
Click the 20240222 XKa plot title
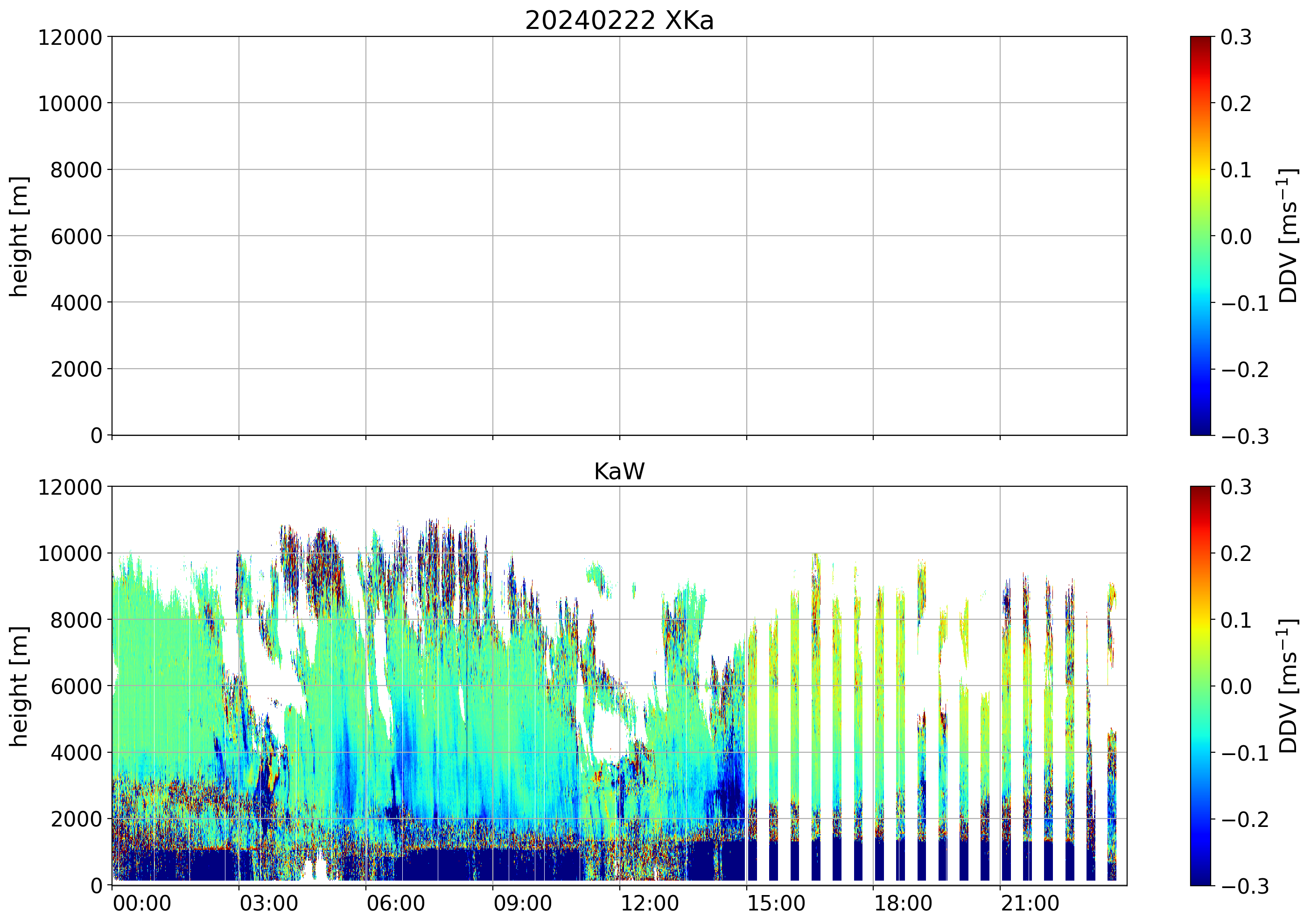tap(619, 21)
